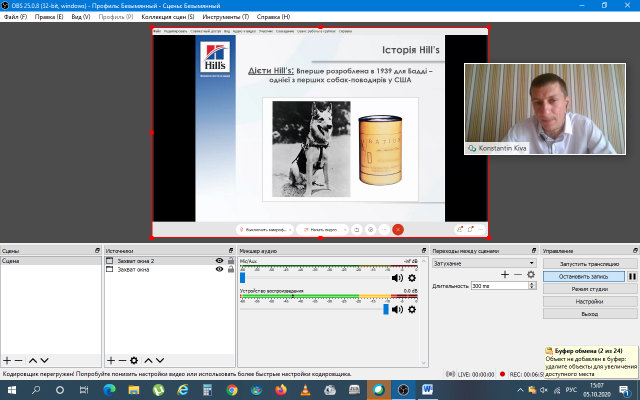Adjust the playback device volume slider
The height and width of the screenshot is (400, 640).
point(386,310)
